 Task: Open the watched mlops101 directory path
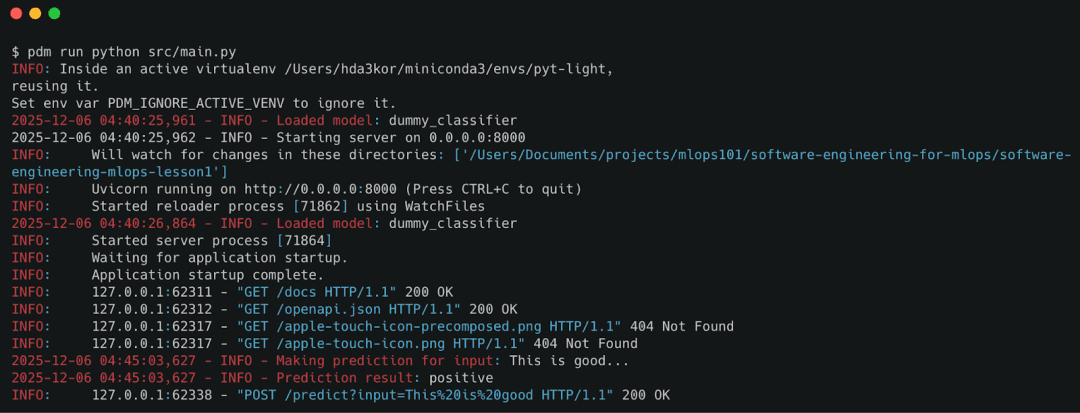point(762,155)
